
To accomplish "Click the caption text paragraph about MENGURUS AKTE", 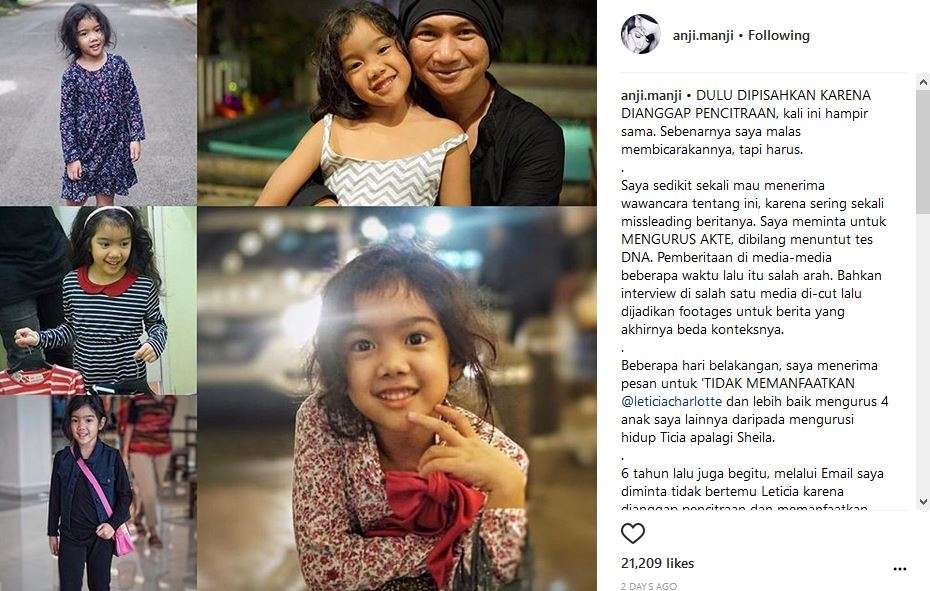I will click(753, 258).
